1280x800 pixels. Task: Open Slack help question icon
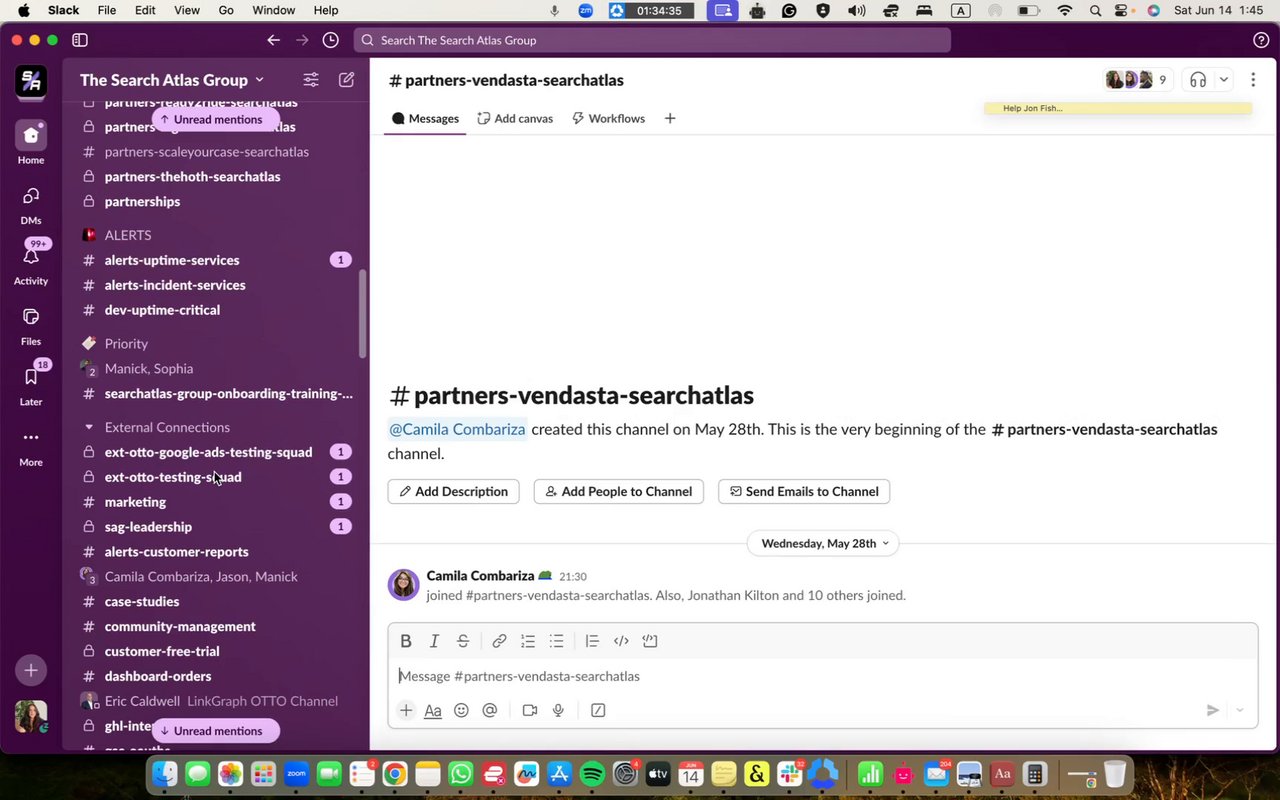click(1261, 40)
